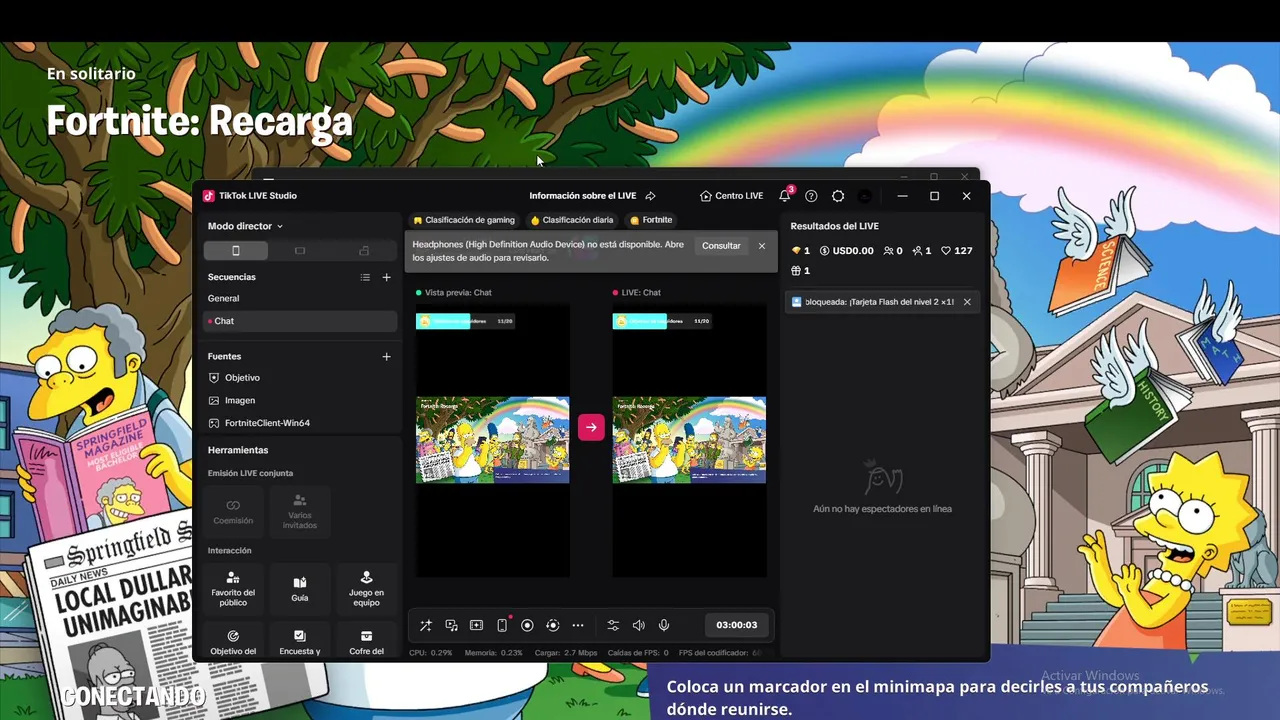Open the Secuencias list view icon

pos(365,277)
